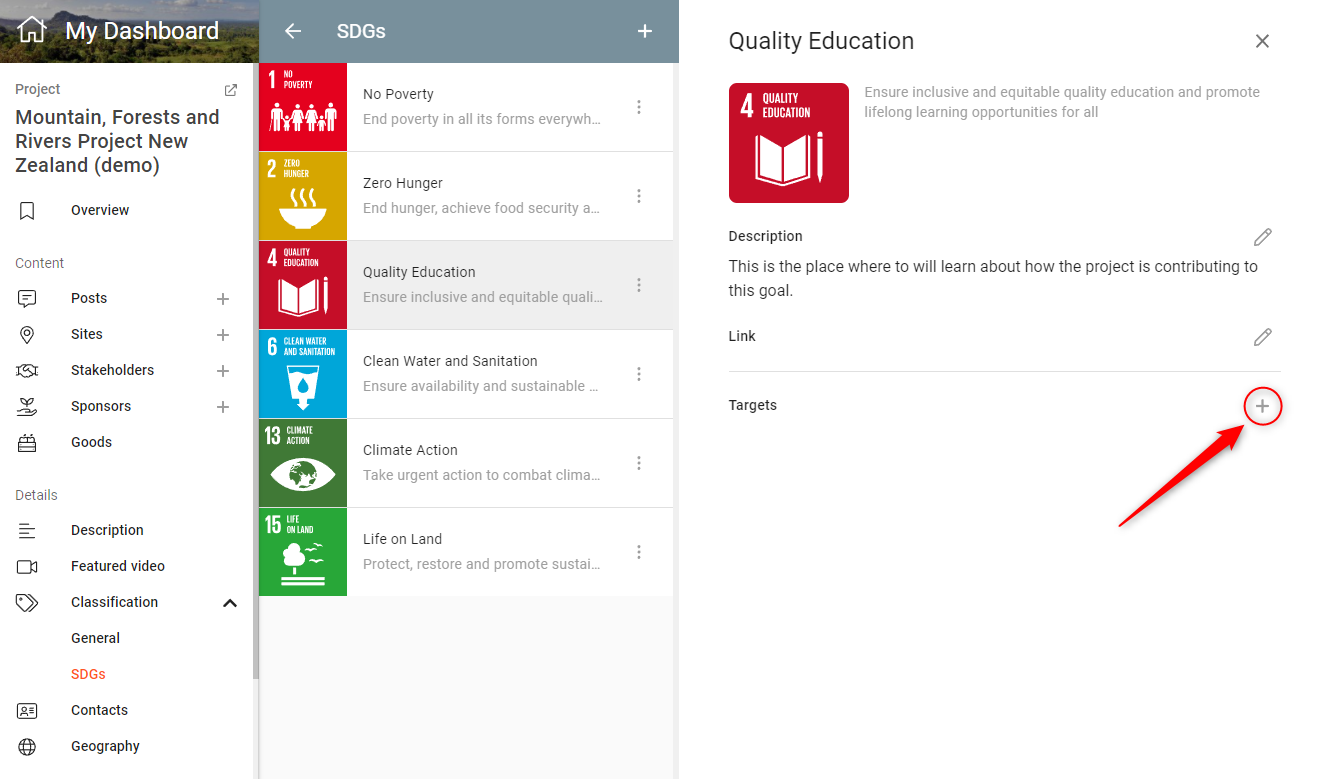
Task: Go back using the SDGs back arrow
Action: (x=293, y=31)
